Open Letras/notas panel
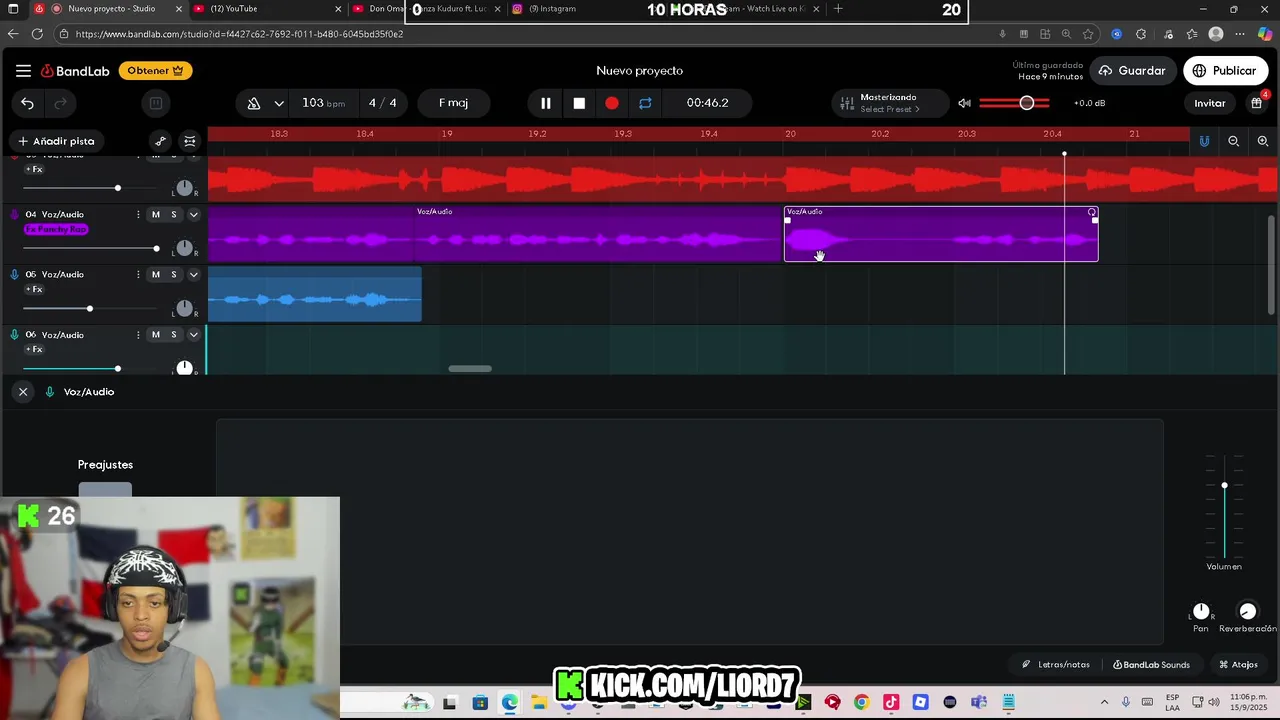This screenshot has width=1280, height=720. click(x=1056, y=664)
